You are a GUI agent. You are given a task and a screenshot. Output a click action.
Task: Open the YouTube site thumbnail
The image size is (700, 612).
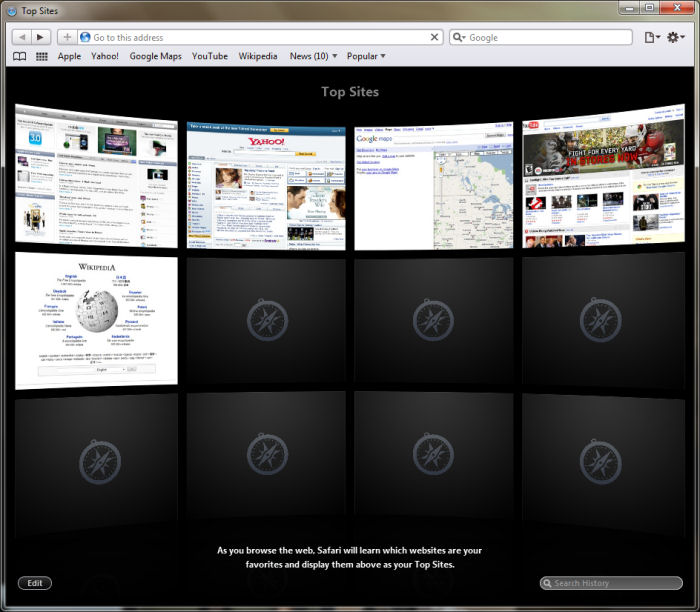click(x=604, y=176)
